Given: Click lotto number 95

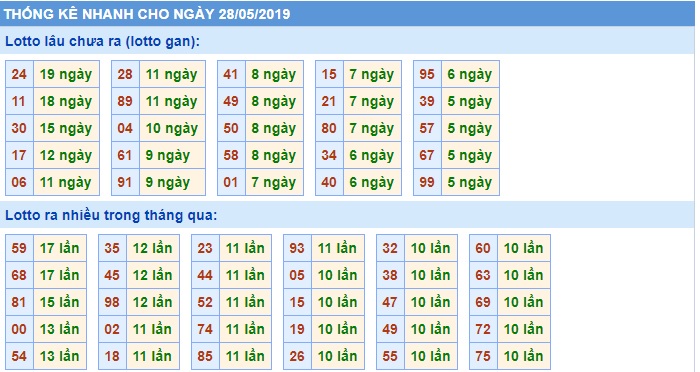Looking at the screenshot, I should point(427,74).
